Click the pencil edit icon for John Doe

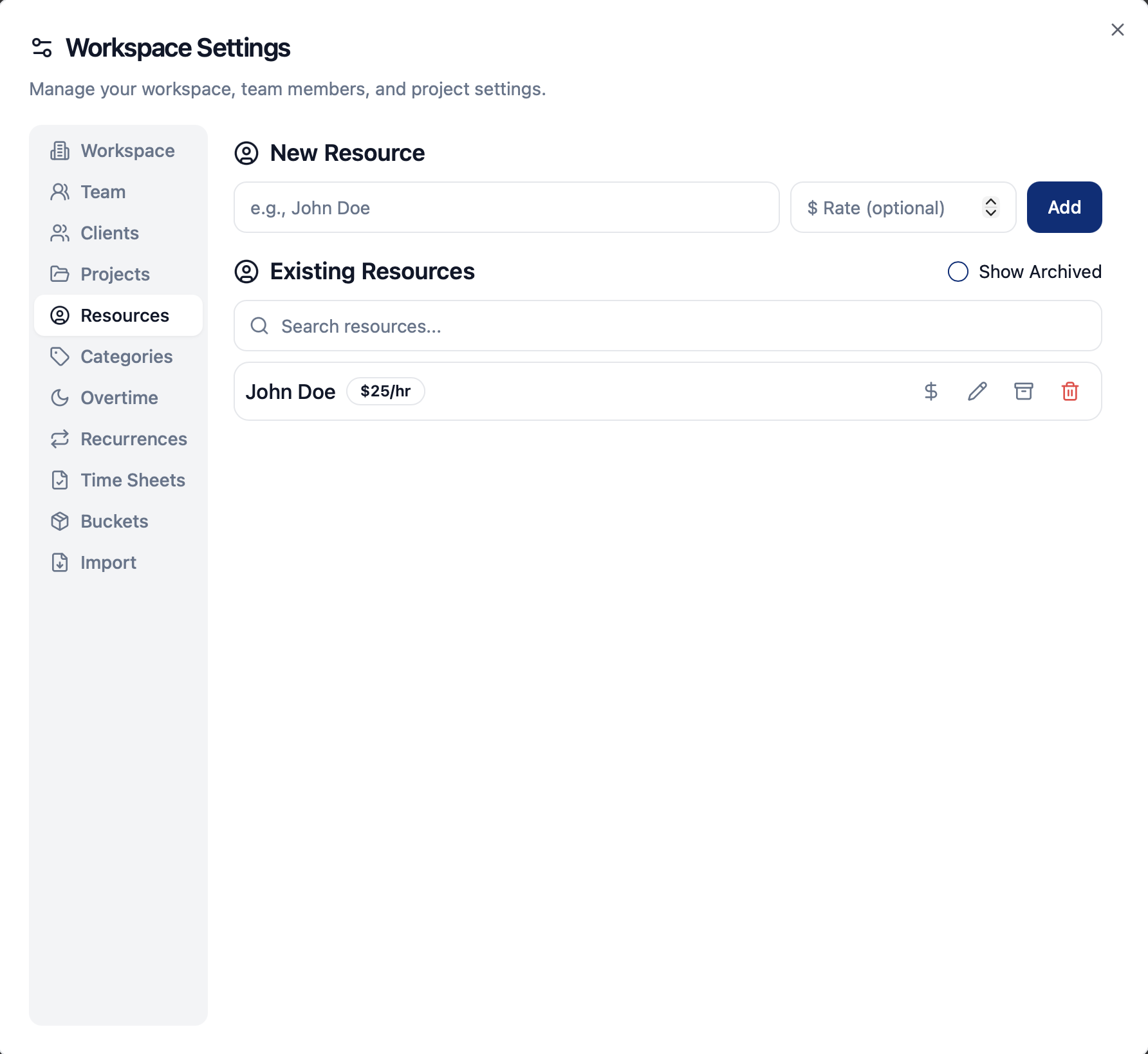(977, 391)
